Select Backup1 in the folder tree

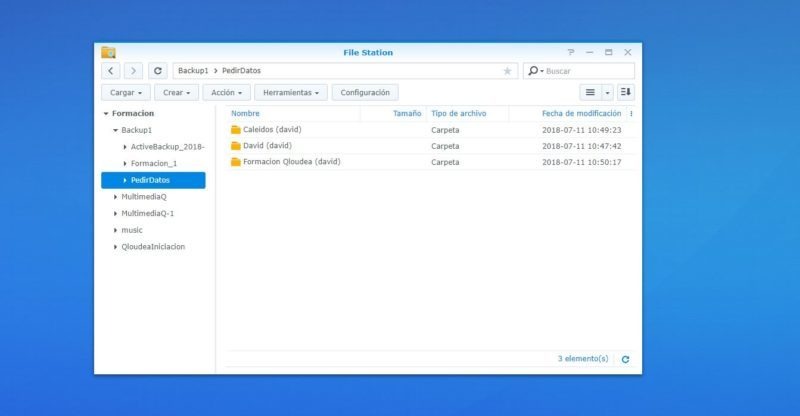point(136,130)
